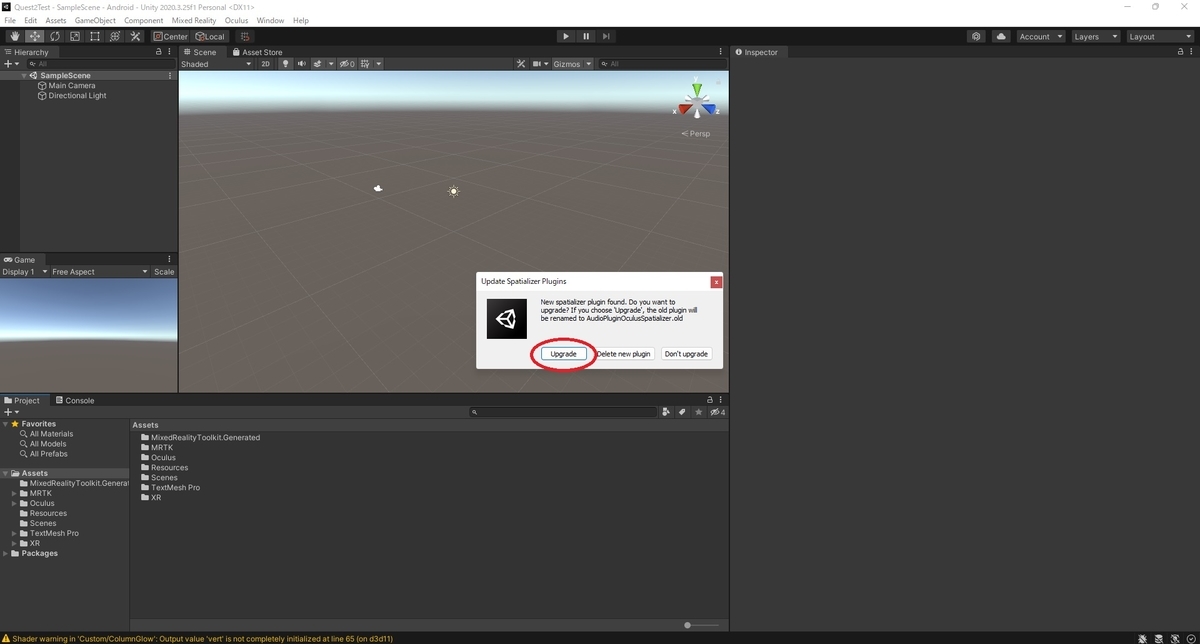This screenshot has width=1200, height=644.
Task: Toggle scene grid visibility
Action: (x=366, y=64)
